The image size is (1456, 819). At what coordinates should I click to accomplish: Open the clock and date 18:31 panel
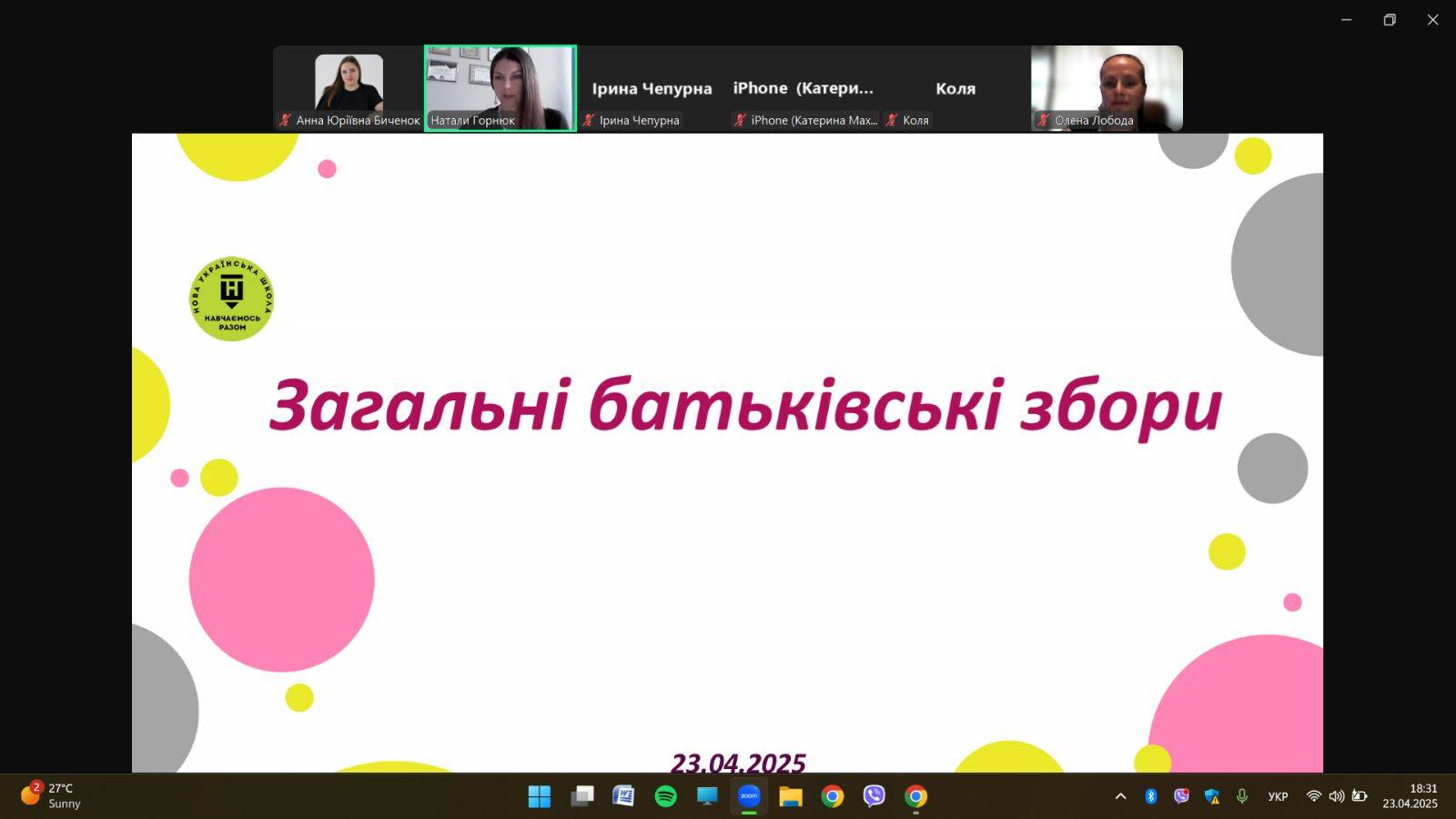[1410, 796]
